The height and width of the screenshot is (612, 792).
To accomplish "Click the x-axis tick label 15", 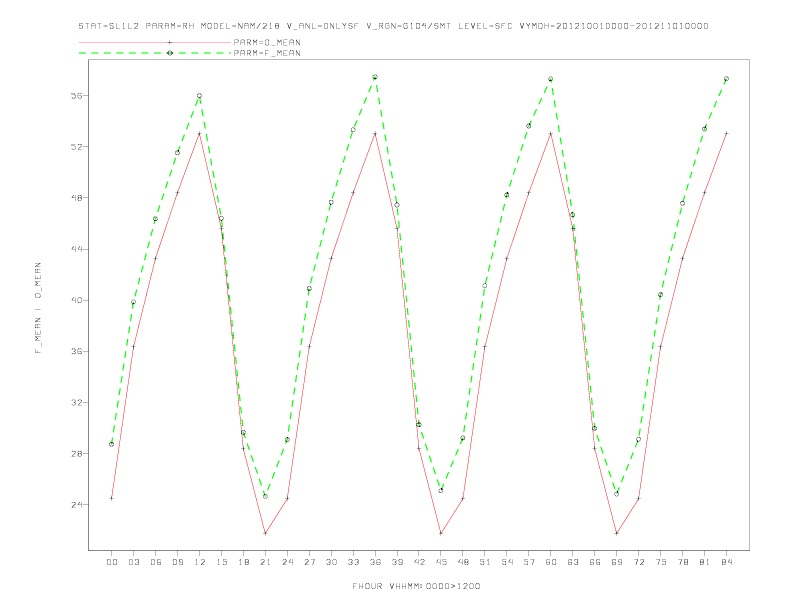I will (x=221, y=562).
